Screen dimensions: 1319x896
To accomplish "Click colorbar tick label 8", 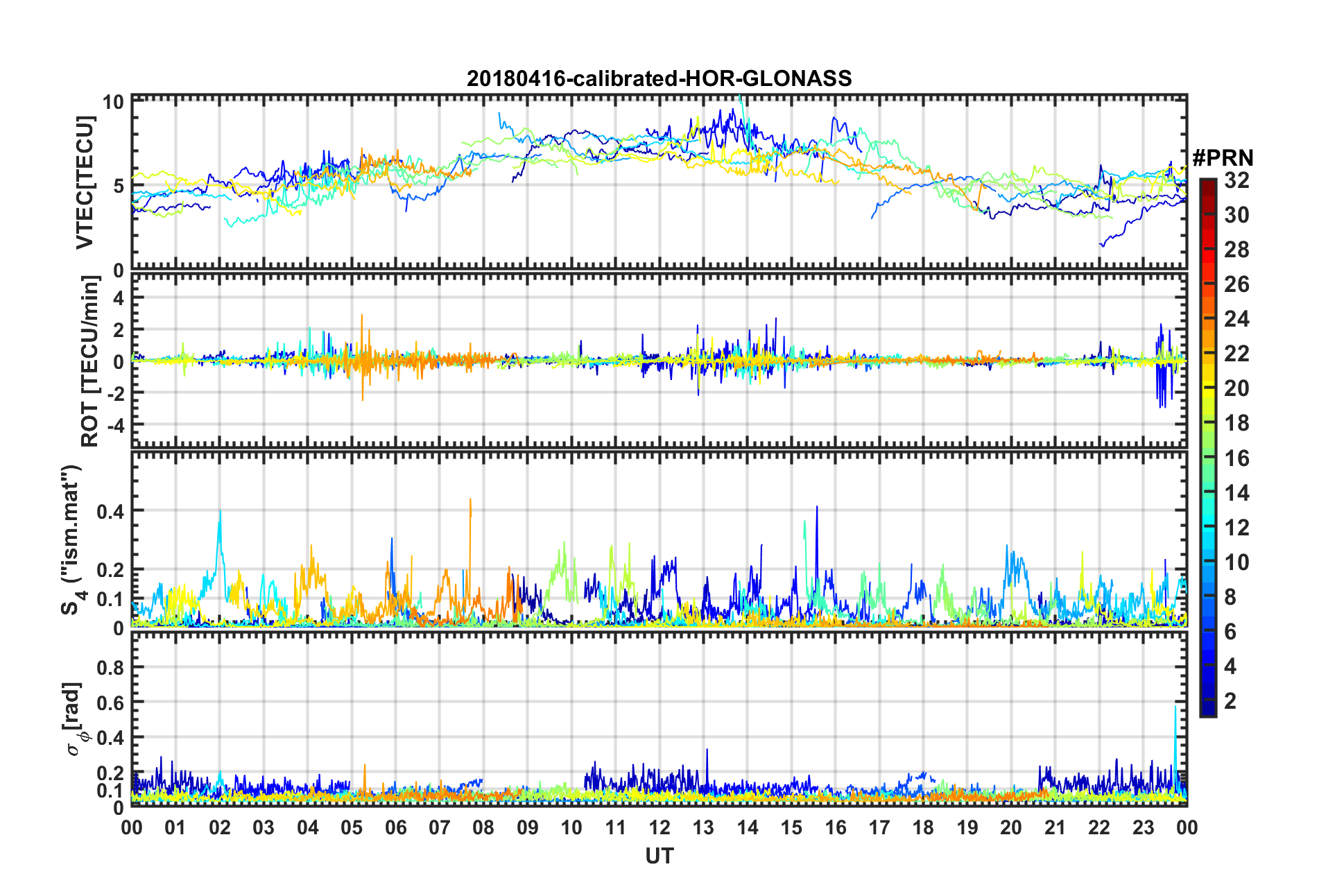I will point(1230,597).
